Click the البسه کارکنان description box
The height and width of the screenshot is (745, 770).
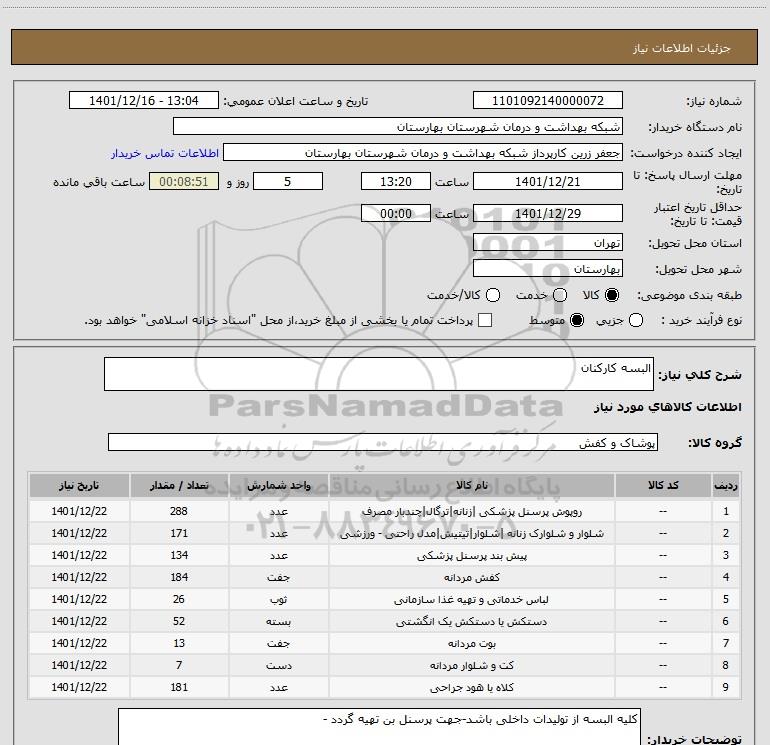(379, 374)
